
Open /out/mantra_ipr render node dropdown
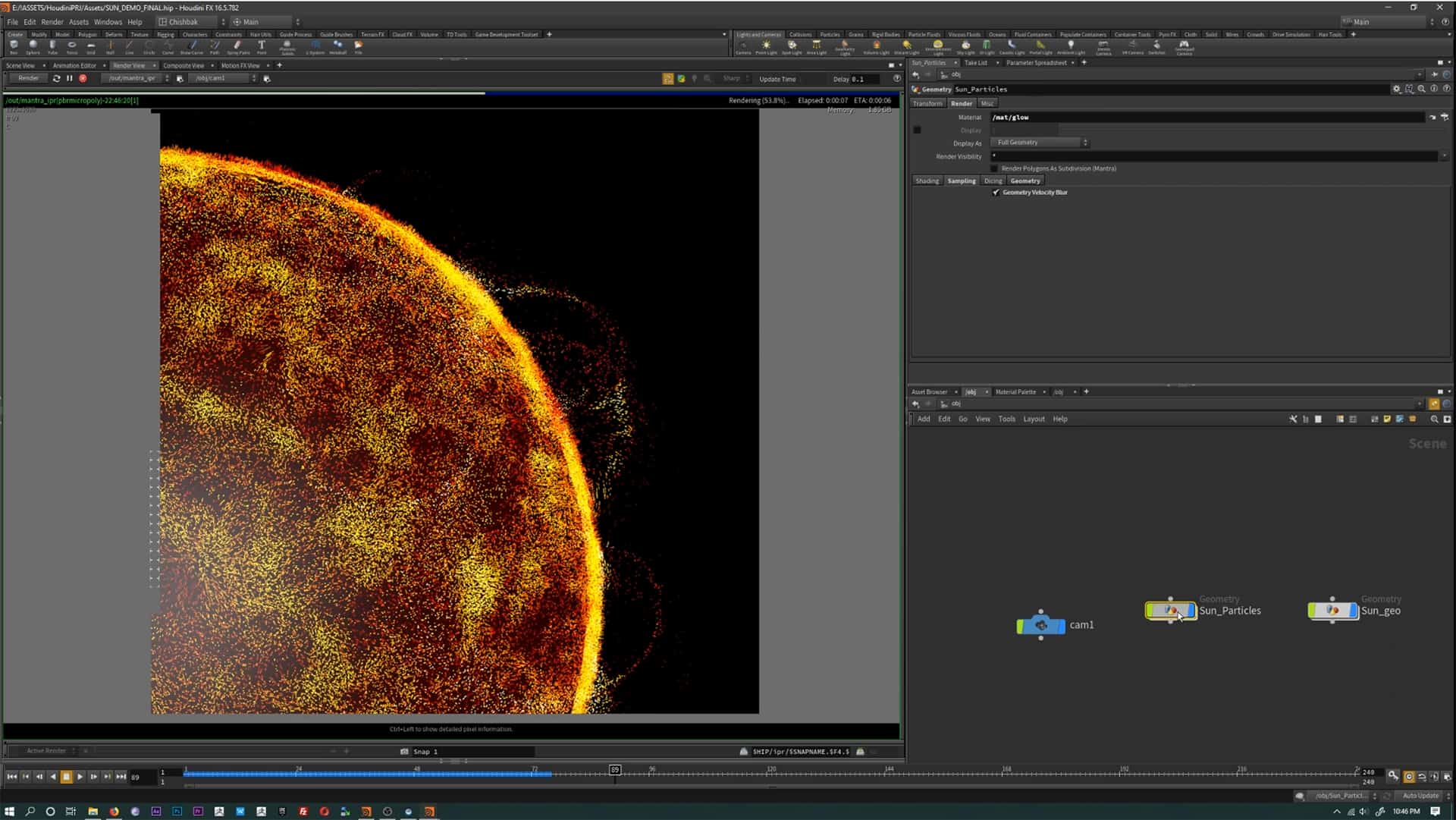[x=136, y=78]
